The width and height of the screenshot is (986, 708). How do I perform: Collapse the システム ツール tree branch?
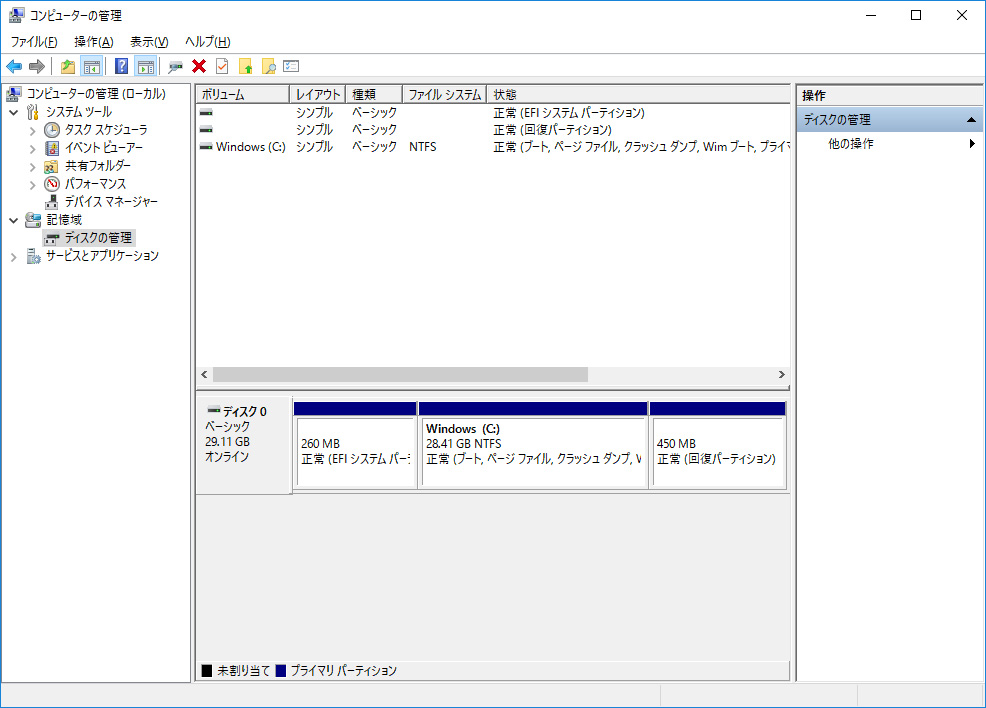[x=14, y=112]
